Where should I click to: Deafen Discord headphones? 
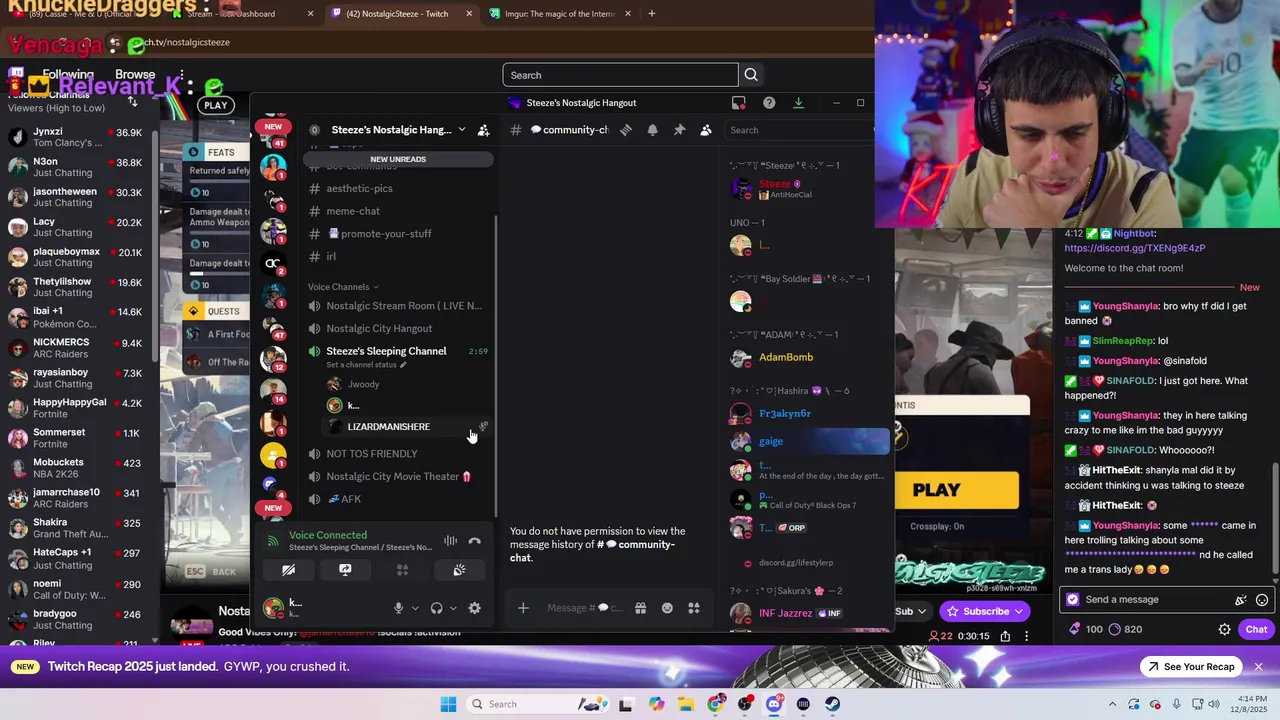pos(436,608)
